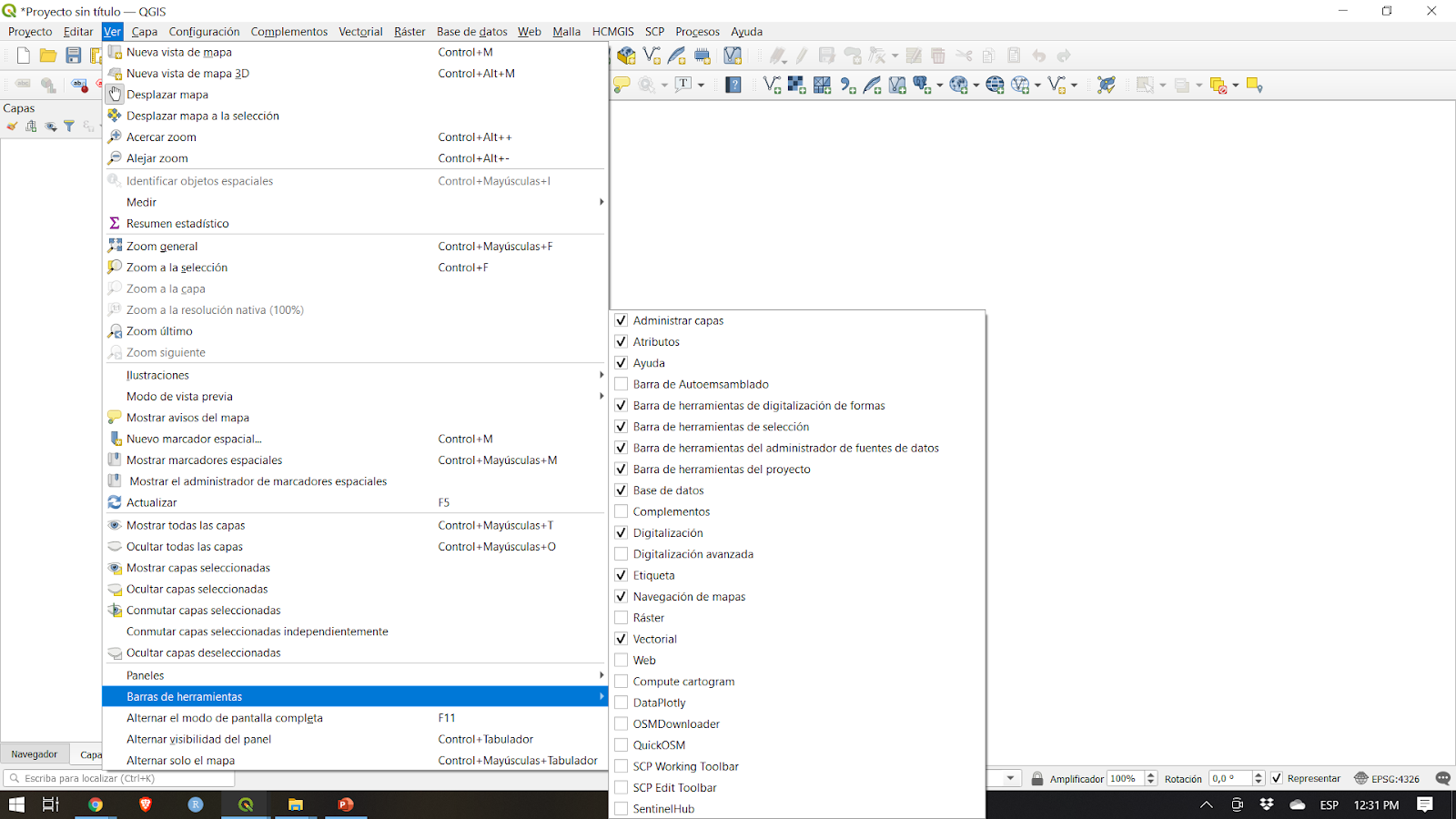The image size is (1456, 819).
Task: Click the lock scale padlock icon
Action: (1037, 778)
